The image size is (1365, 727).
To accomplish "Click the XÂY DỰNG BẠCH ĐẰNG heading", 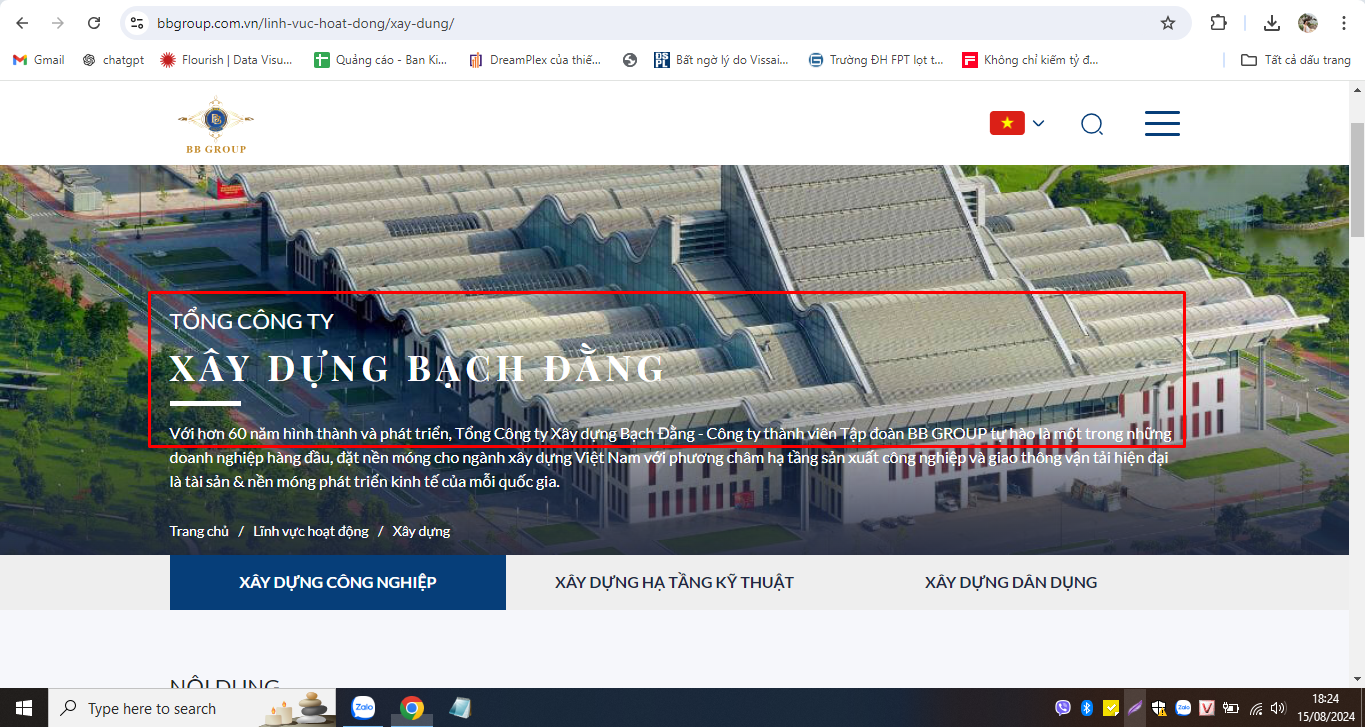I will pos(417,368).
